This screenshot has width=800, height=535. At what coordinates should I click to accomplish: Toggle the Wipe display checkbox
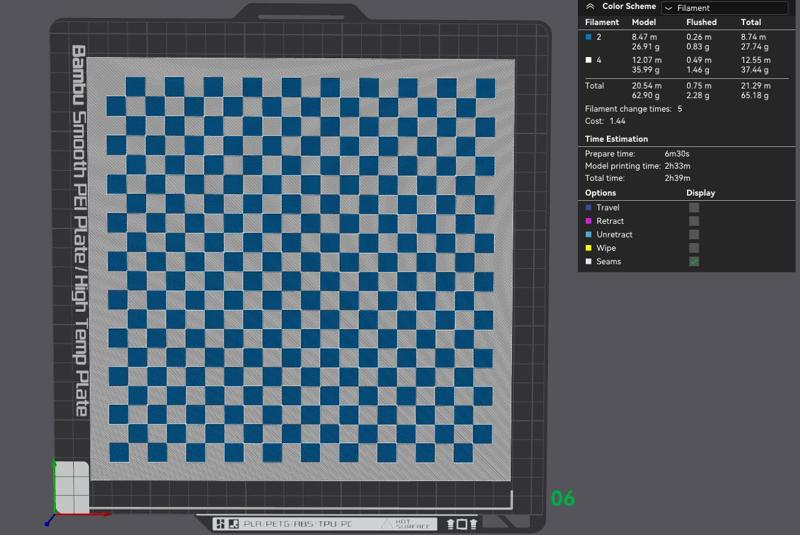tap(694, 248)
